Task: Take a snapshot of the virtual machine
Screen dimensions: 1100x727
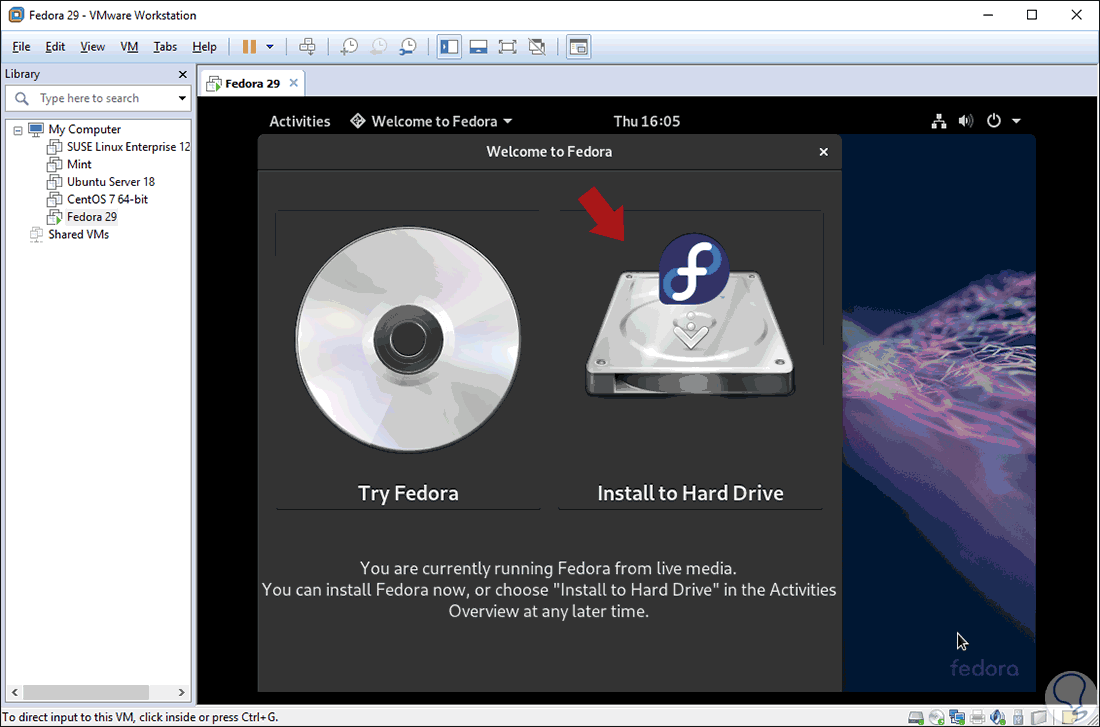Action: tap(349, 46)
